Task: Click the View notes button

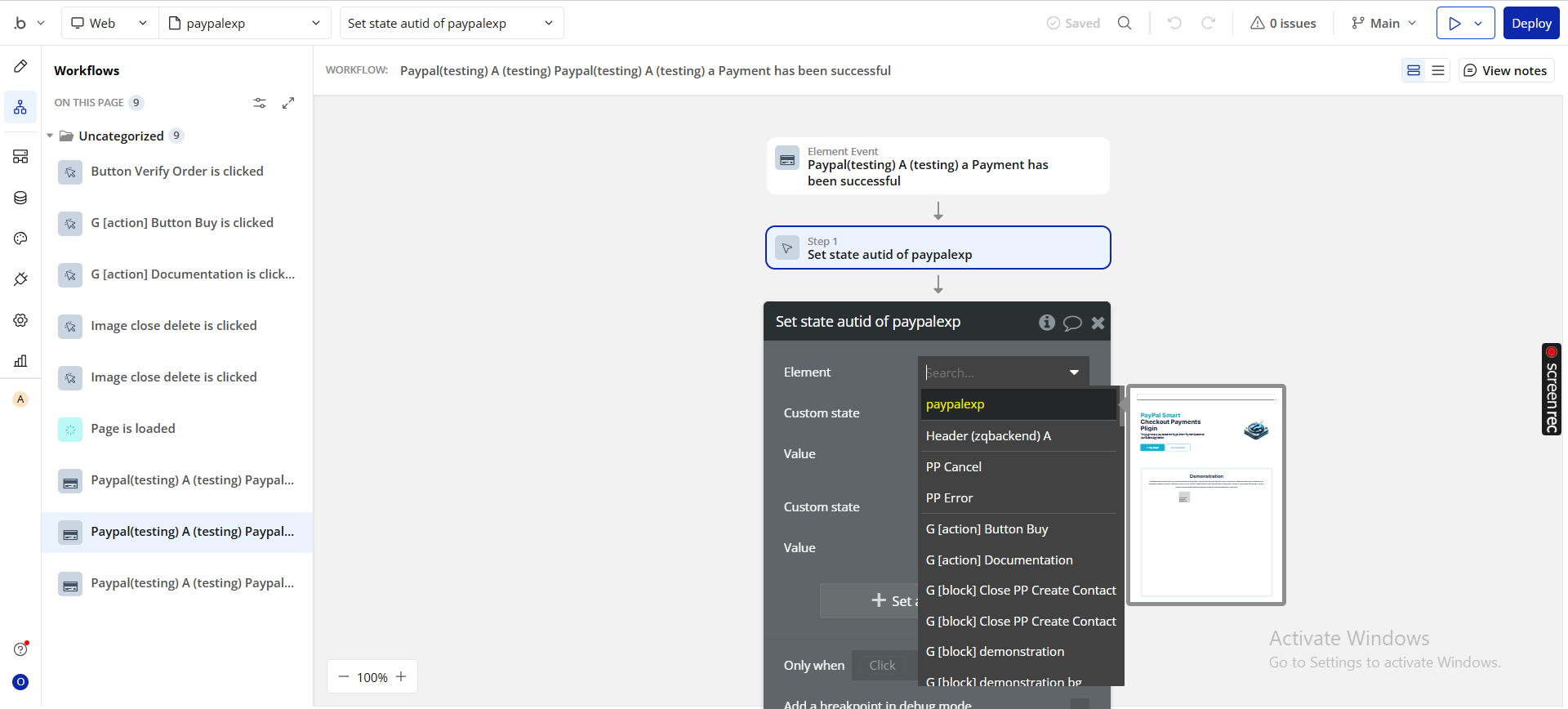Action: click(1506, 70)
